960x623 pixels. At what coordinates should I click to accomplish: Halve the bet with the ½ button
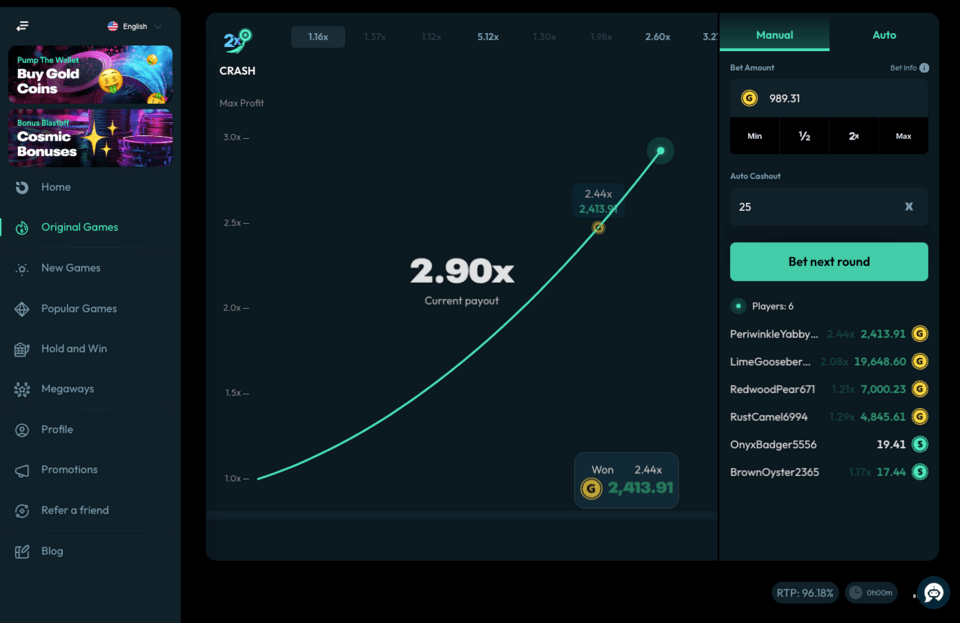[x=804, y=136]
